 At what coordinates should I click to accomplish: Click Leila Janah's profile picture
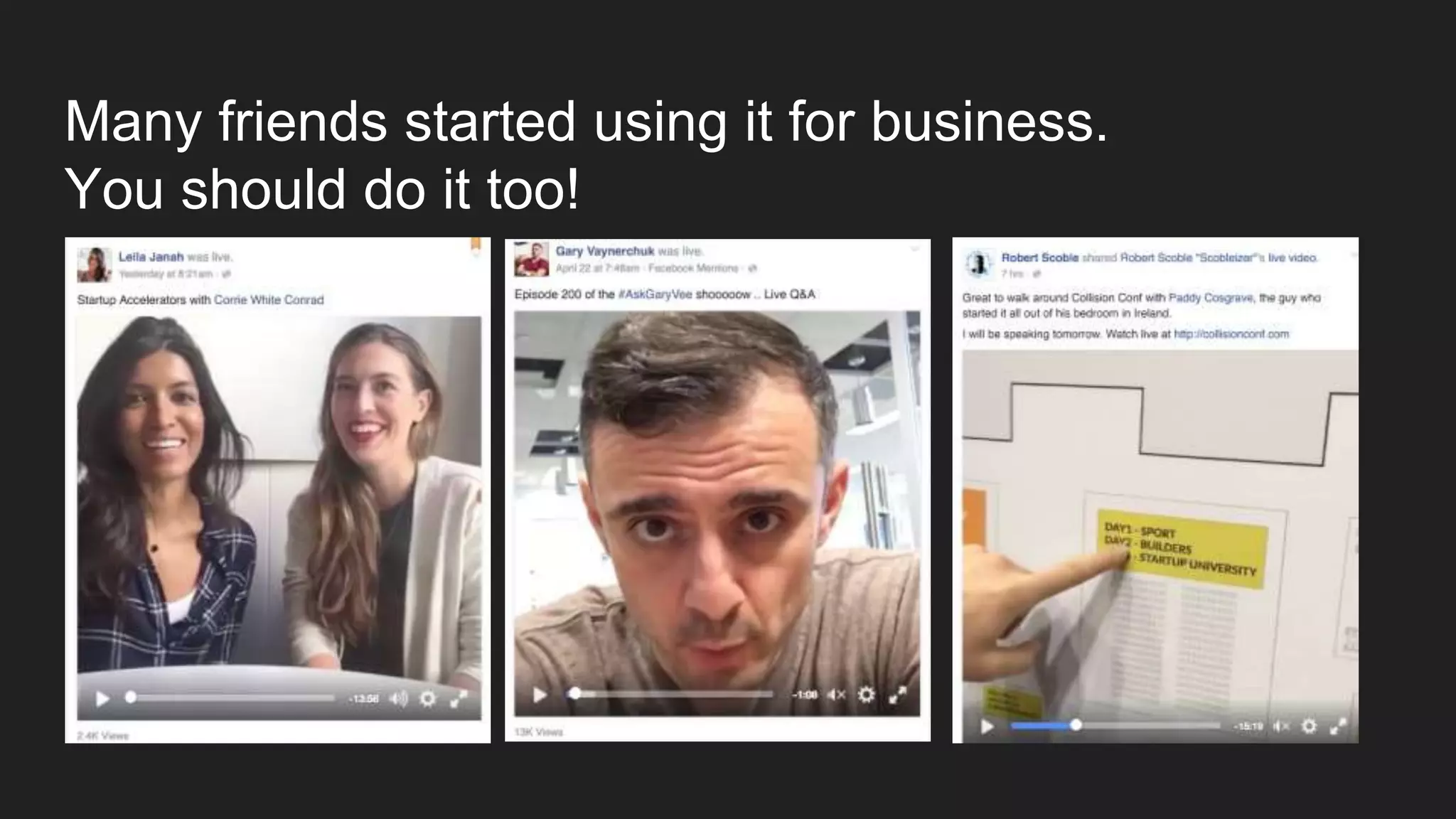[x=95, y=264]
